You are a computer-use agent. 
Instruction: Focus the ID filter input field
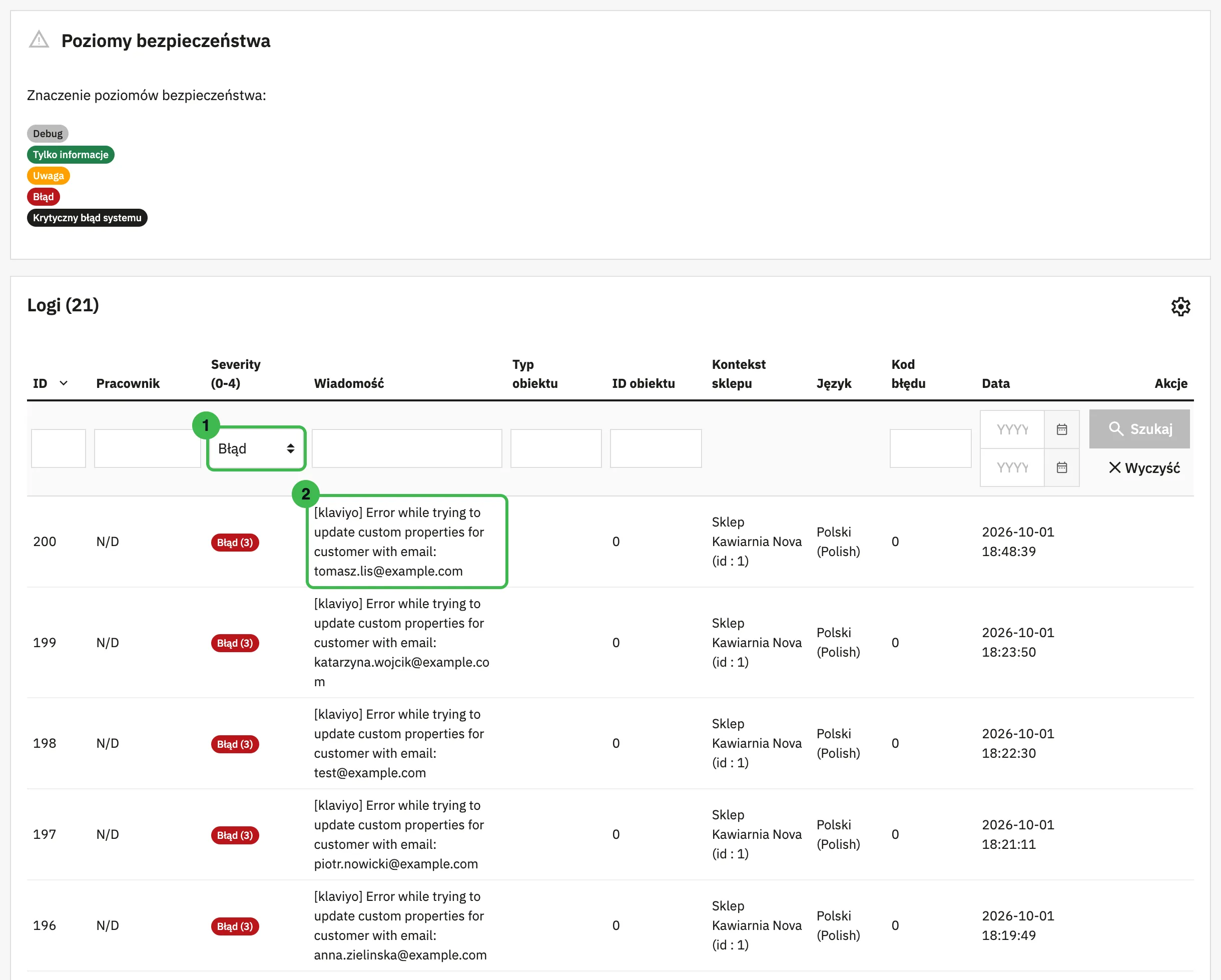tap(59, 448)
